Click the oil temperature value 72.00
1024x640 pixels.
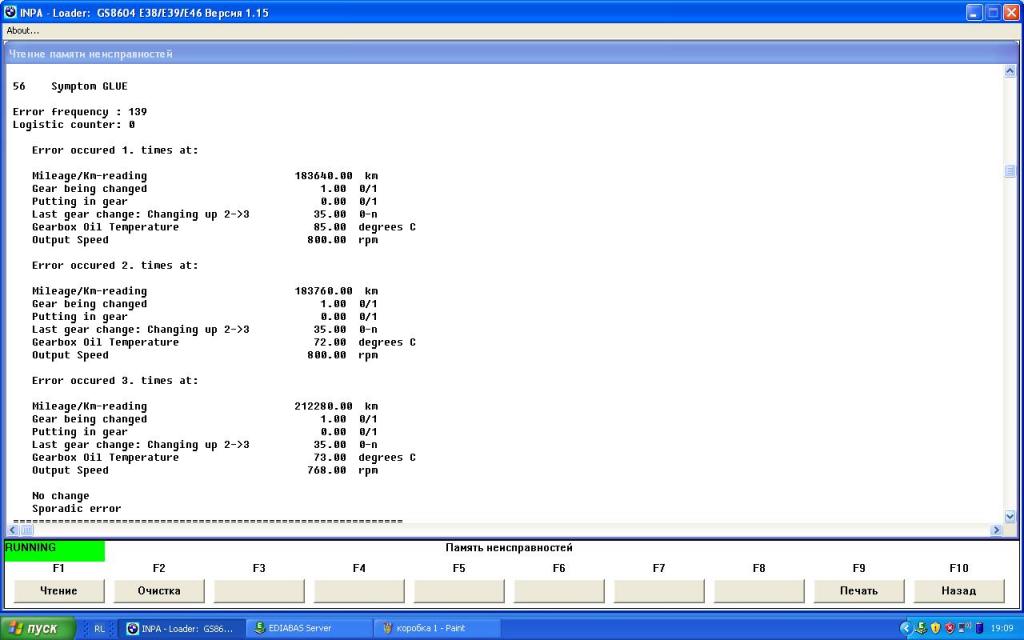pos(330,342)
